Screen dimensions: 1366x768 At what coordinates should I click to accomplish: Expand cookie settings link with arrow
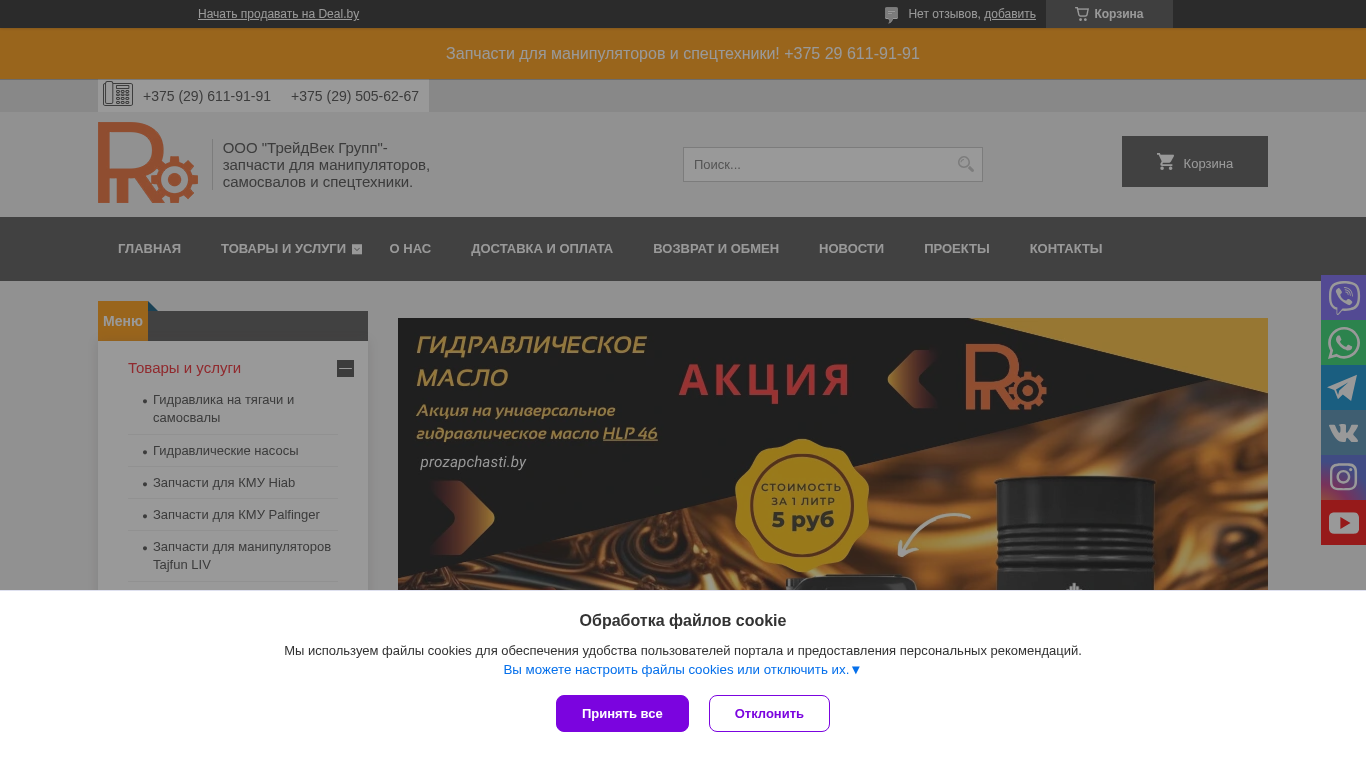coord(682,670)
